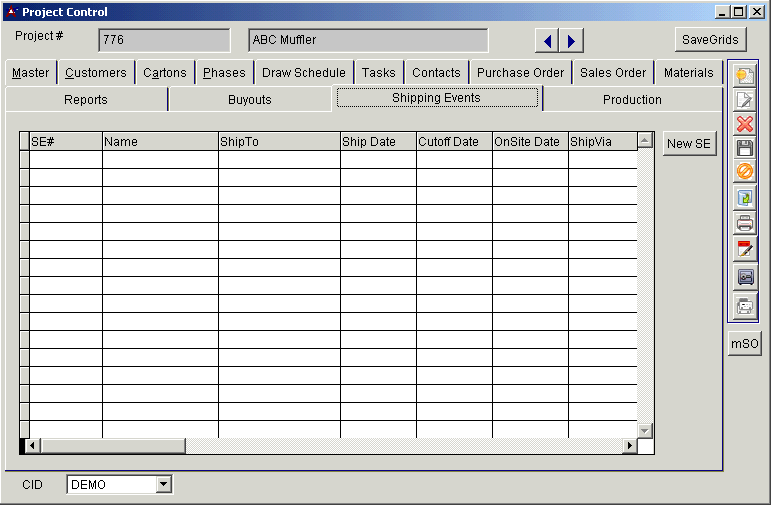Viewport: 771px width, 505px height.
Task: Click the horizontal scrollbar right arrow
Action: 630,446
